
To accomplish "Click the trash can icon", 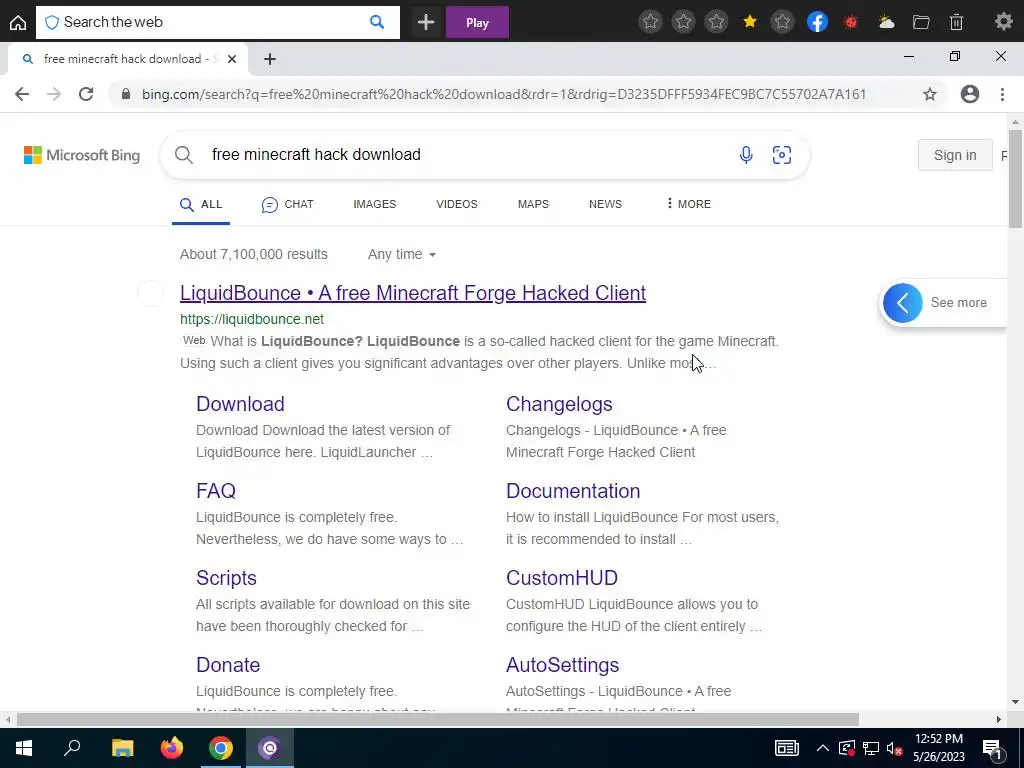I will pyautogui.click(x=956, y=22).
